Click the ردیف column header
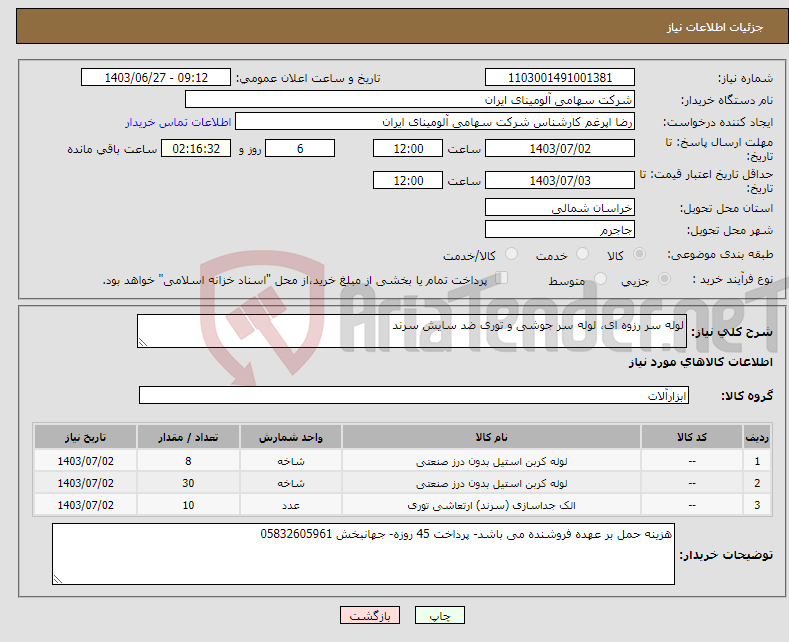 (757, 437)
